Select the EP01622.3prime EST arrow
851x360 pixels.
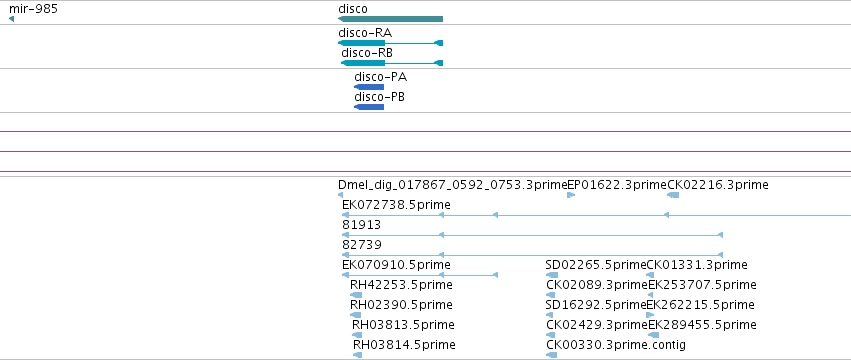(571, 195)
